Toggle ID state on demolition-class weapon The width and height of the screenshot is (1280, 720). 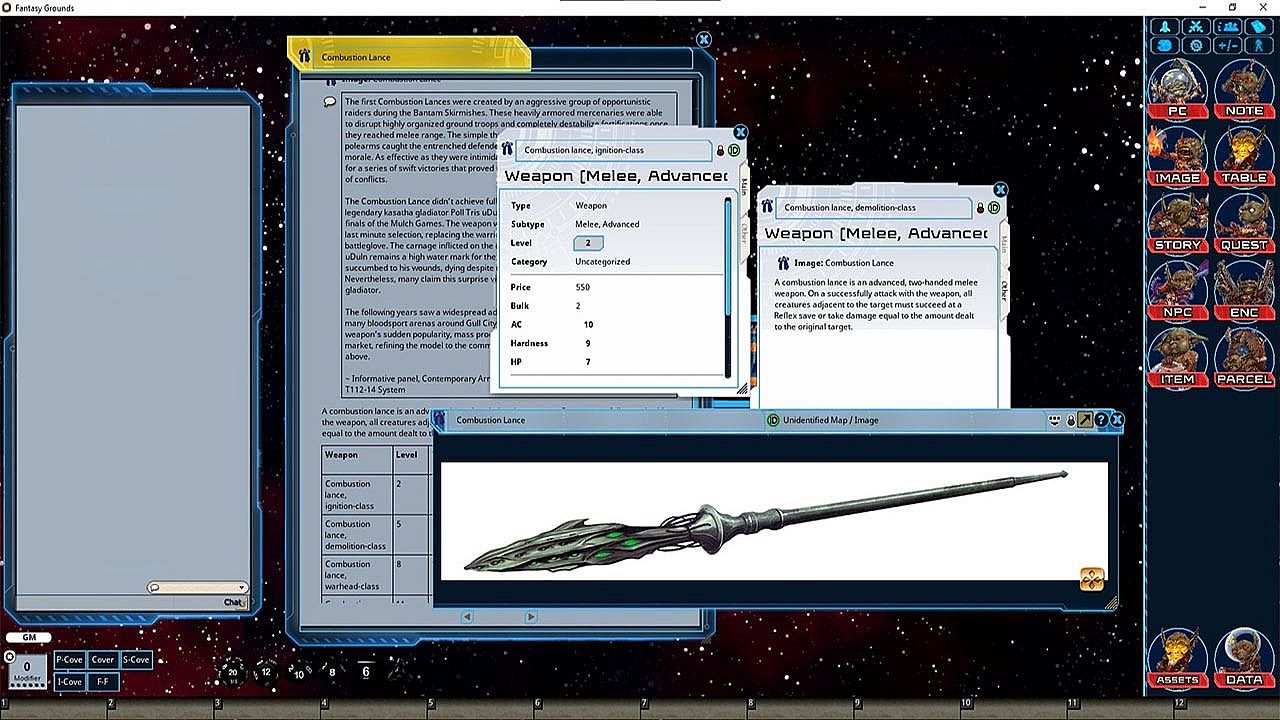click(x=994, y=207)
